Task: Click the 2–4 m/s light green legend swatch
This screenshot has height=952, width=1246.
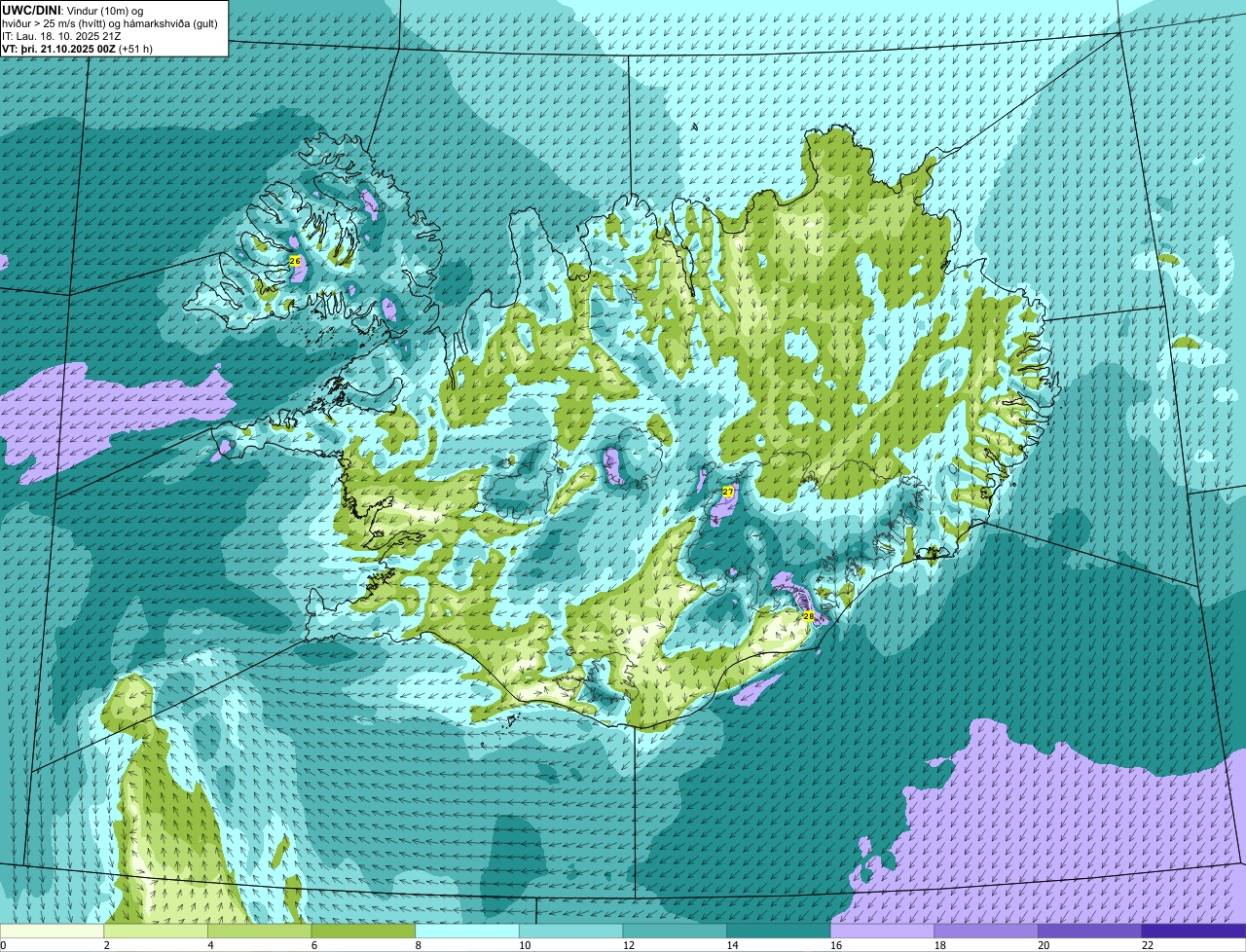Action: tap(156, 931)
